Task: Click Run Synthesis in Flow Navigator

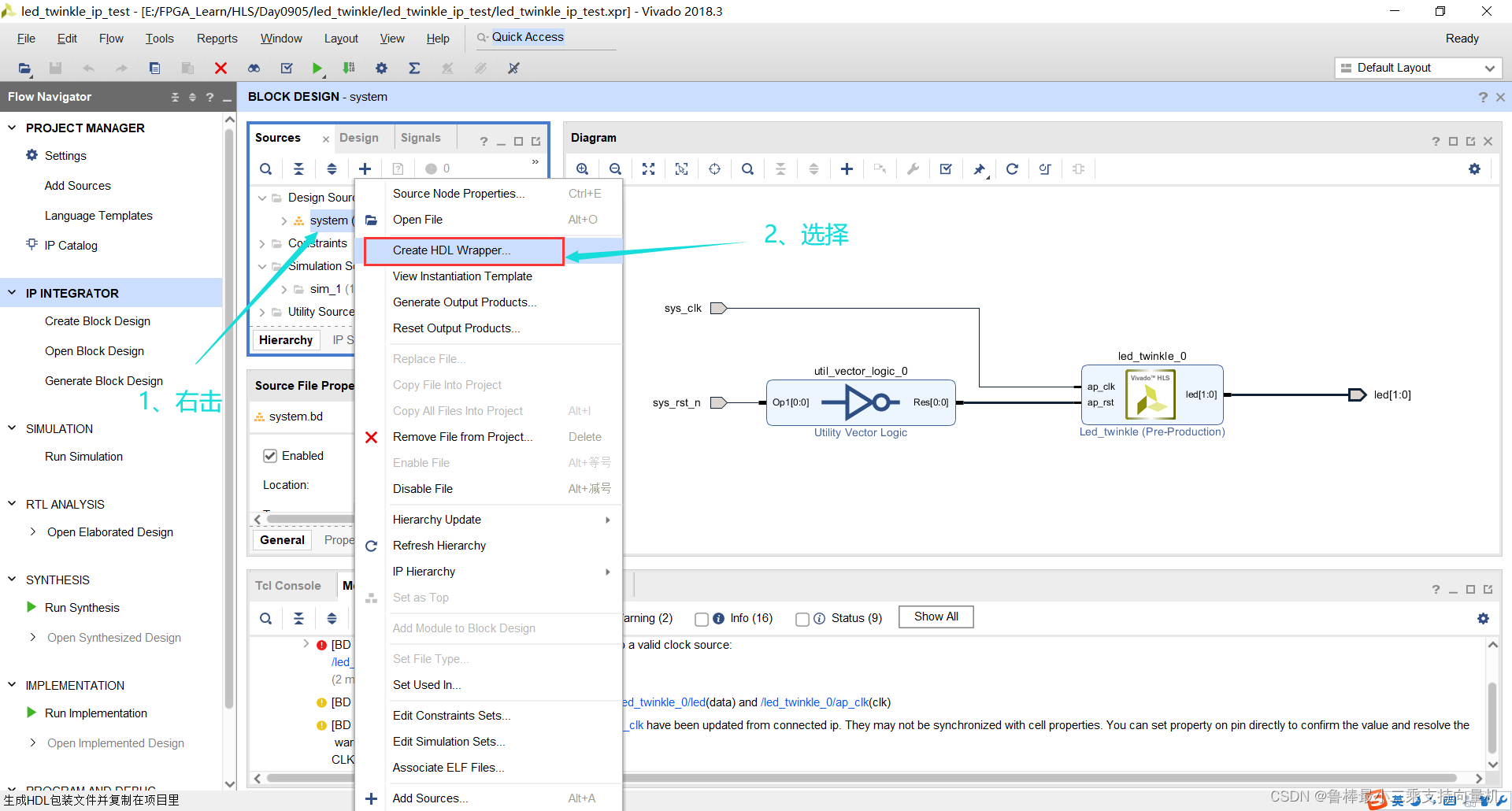Action: click(x=82, y=608)
